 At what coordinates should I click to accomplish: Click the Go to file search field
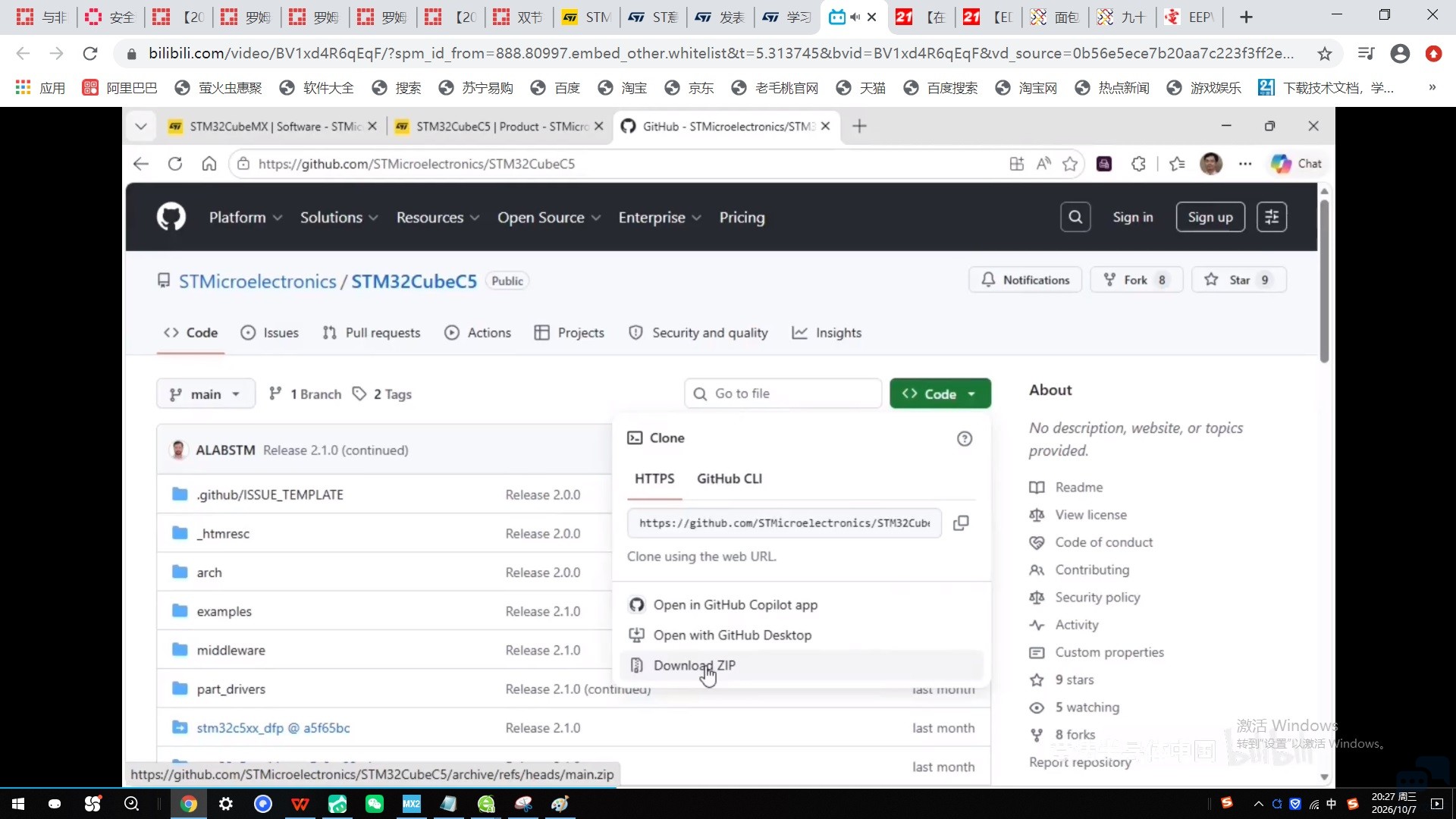click(x=783, y=394)
